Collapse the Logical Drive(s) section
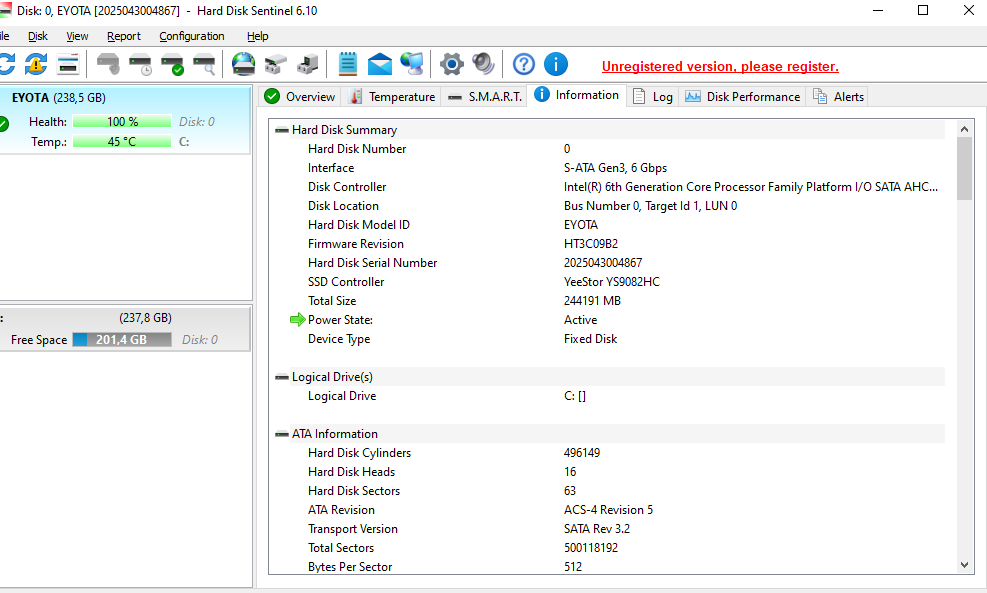Viewport: 987px width, 593px height. point(283,377)
